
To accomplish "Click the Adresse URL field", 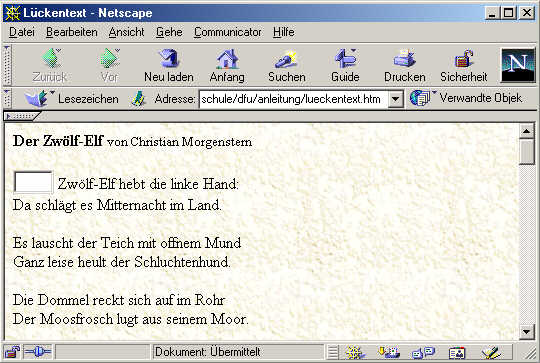I will coord(293,99).
